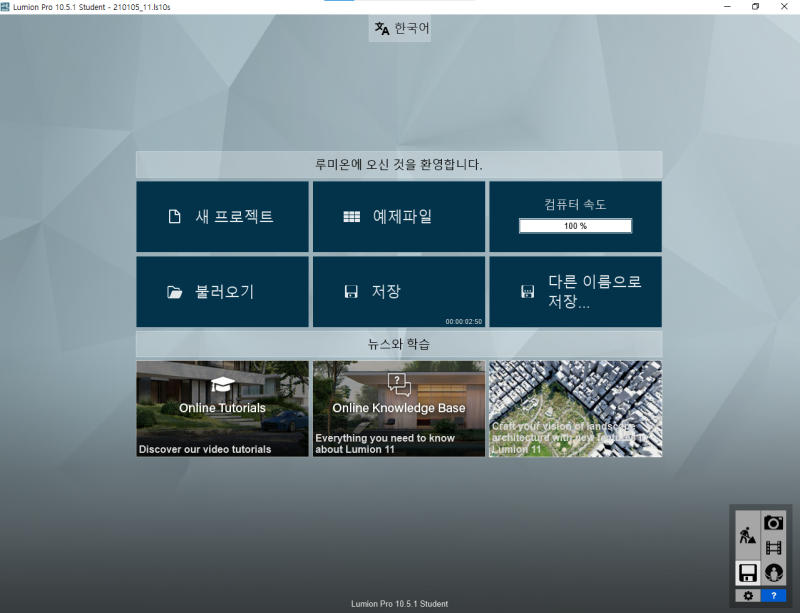Open the 360 Panorama mode icon

click(773, 573)
